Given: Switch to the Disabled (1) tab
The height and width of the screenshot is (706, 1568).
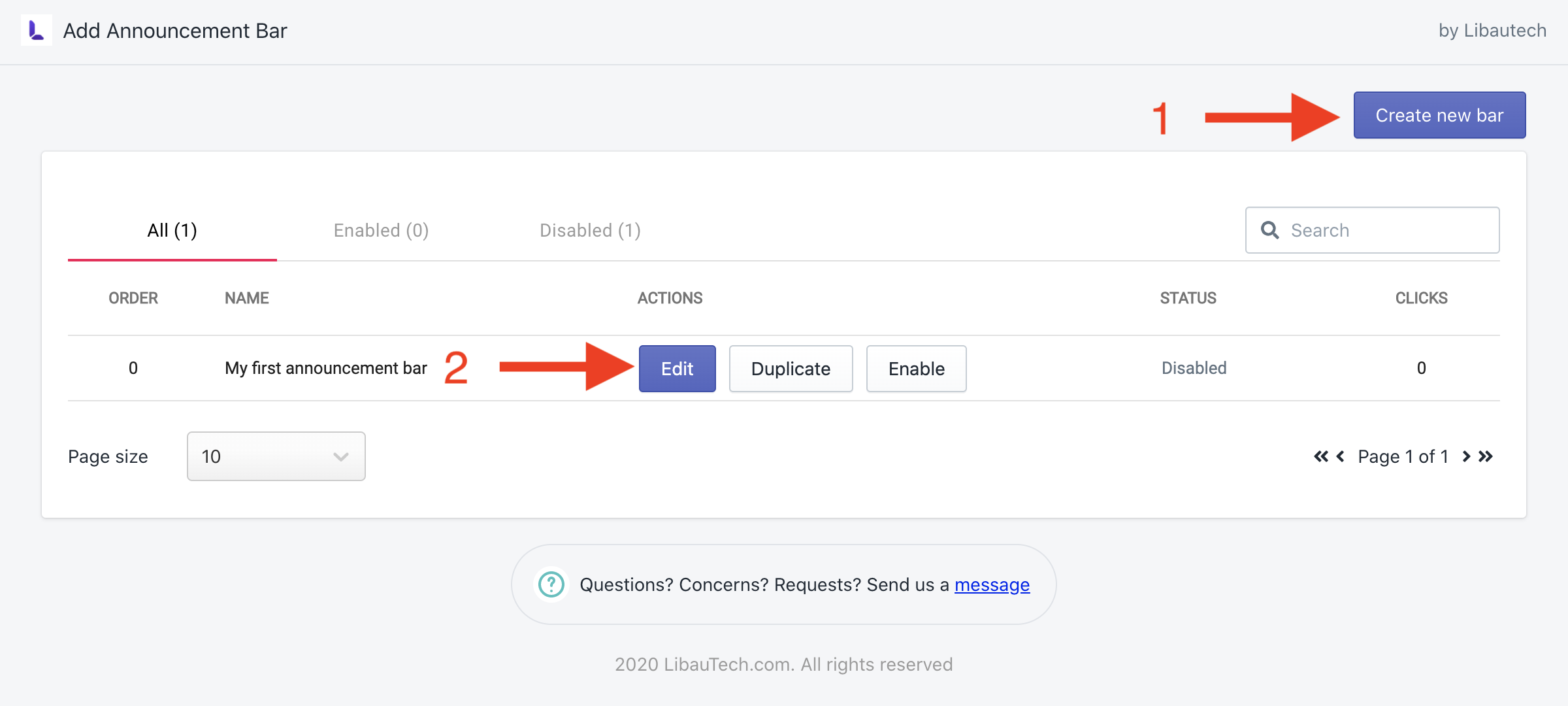Looking at the screenshot, I should point(590,230).
